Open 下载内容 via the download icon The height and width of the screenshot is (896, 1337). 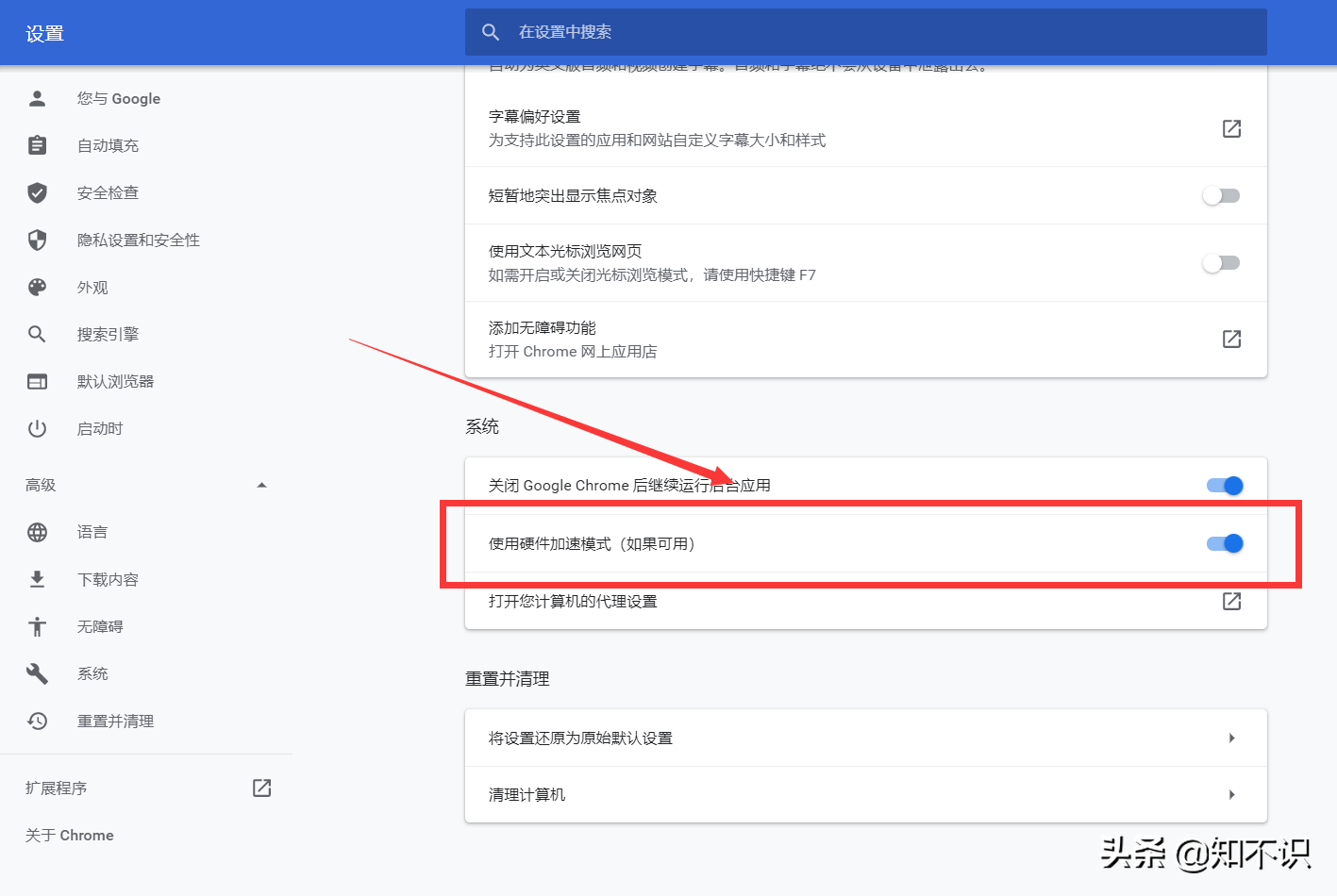tap(37, 579)
